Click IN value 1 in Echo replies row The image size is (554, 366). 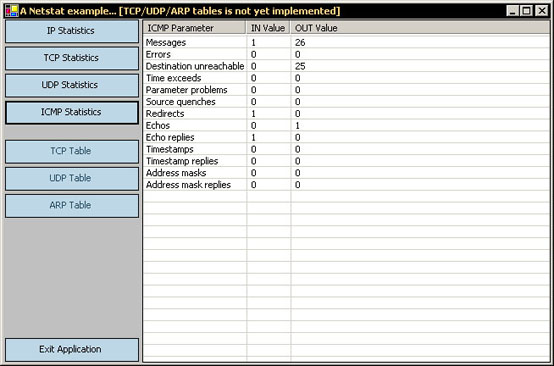click(x=253, y=137)
